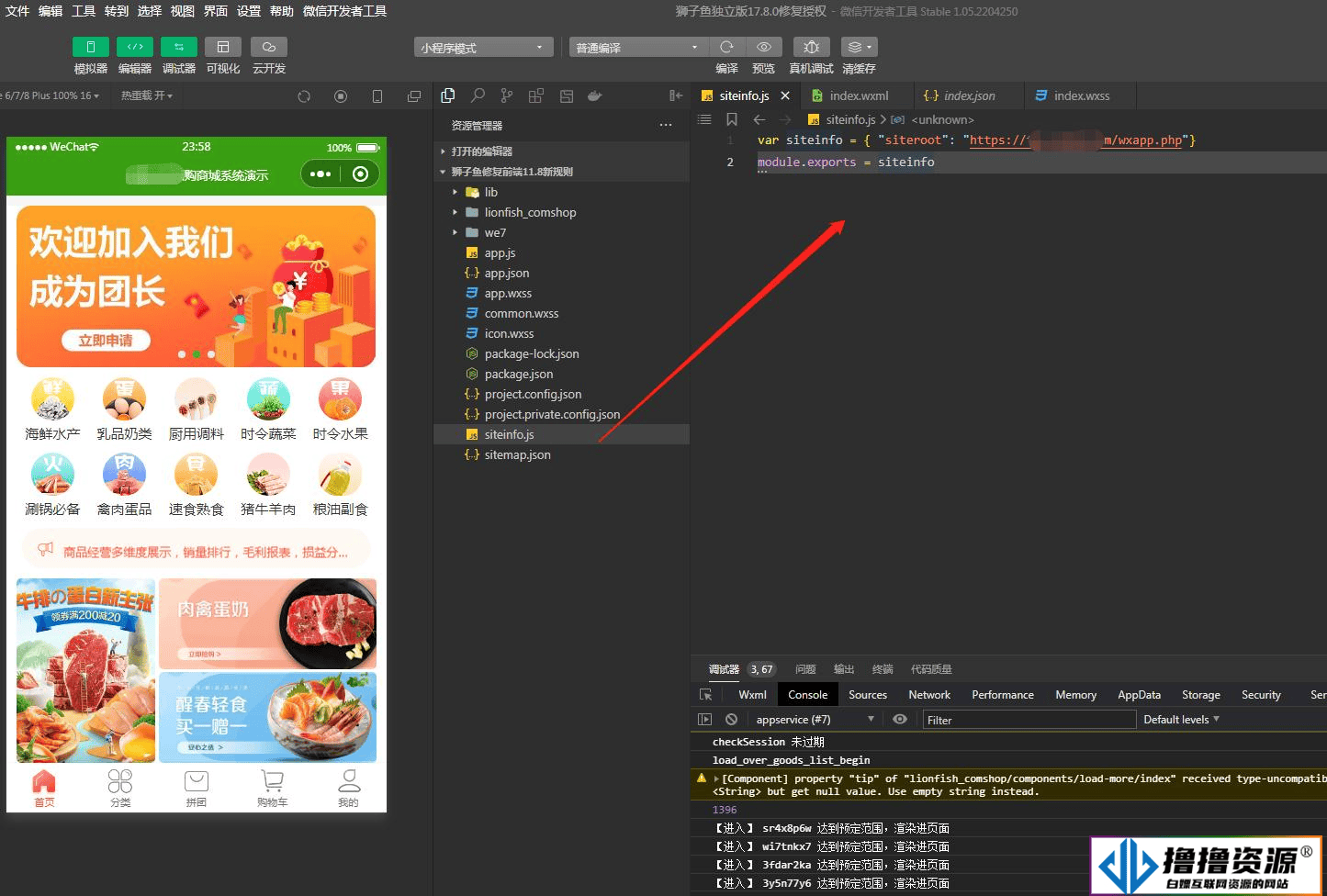1327x896 pixels.
Task: Navigate back in the editor
Action: coord(759,119)
